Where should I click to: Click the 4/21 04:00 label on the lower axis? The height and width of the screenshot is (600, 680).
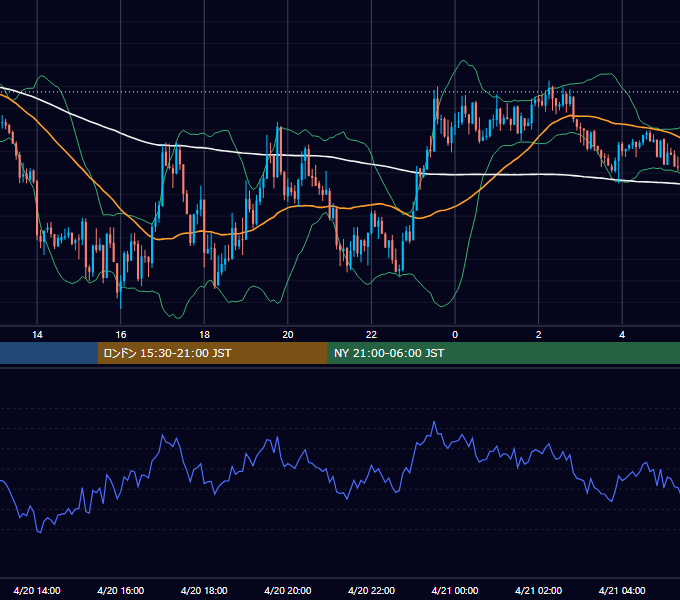point(622,590)
